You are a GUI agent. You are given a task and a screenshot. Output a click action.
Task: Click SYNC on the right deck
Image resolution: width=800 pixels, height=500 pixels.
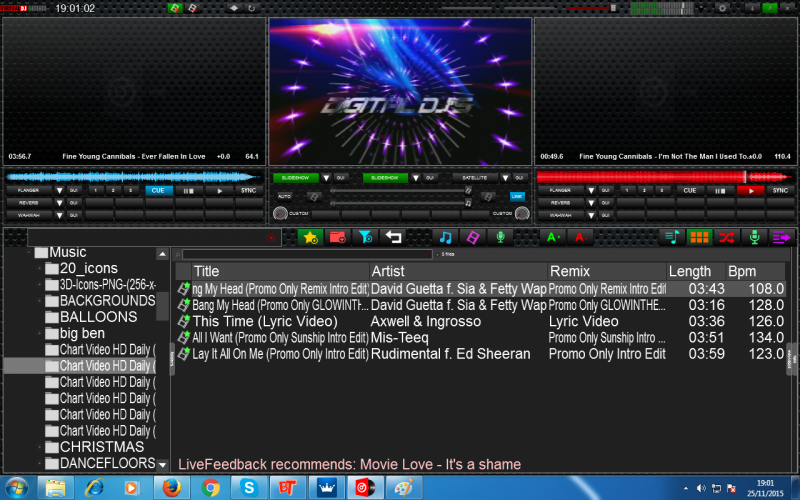click(780, 190)
